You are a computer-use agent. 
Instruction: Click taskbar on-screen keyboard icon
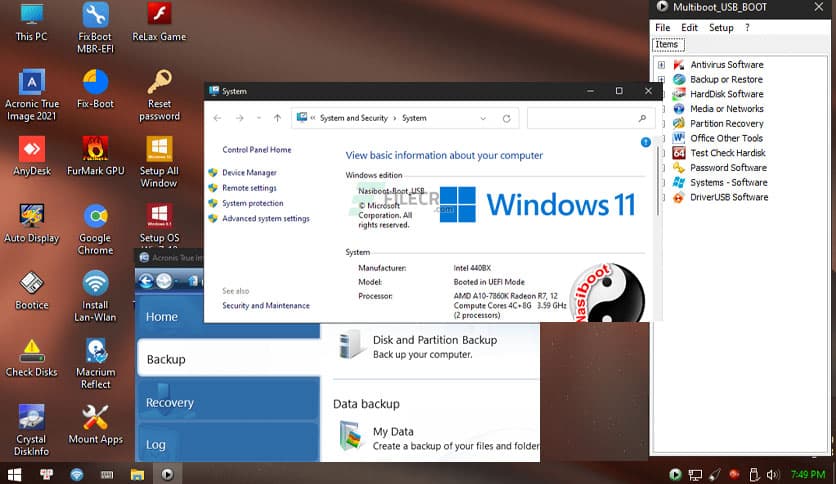pyautogui.click(x=107, y=474)
